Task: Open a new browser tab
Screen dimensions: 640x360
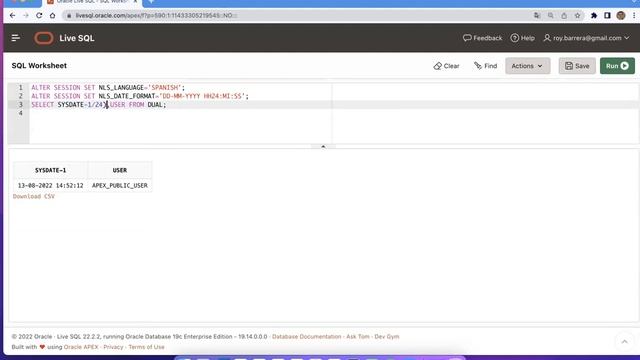Action: 151,2
